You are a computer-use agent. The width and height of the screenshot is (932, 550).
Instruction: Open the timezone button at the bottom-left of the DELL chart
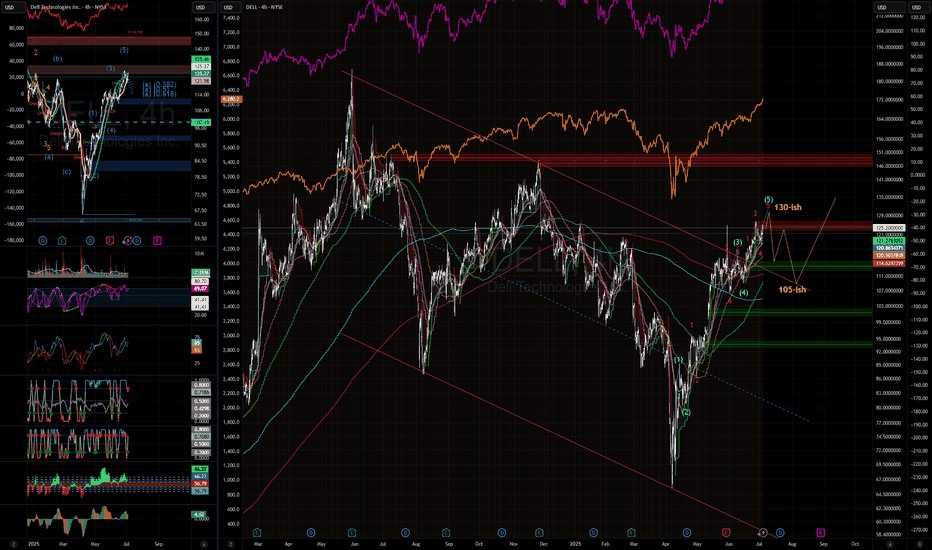[x=231, y=543]
